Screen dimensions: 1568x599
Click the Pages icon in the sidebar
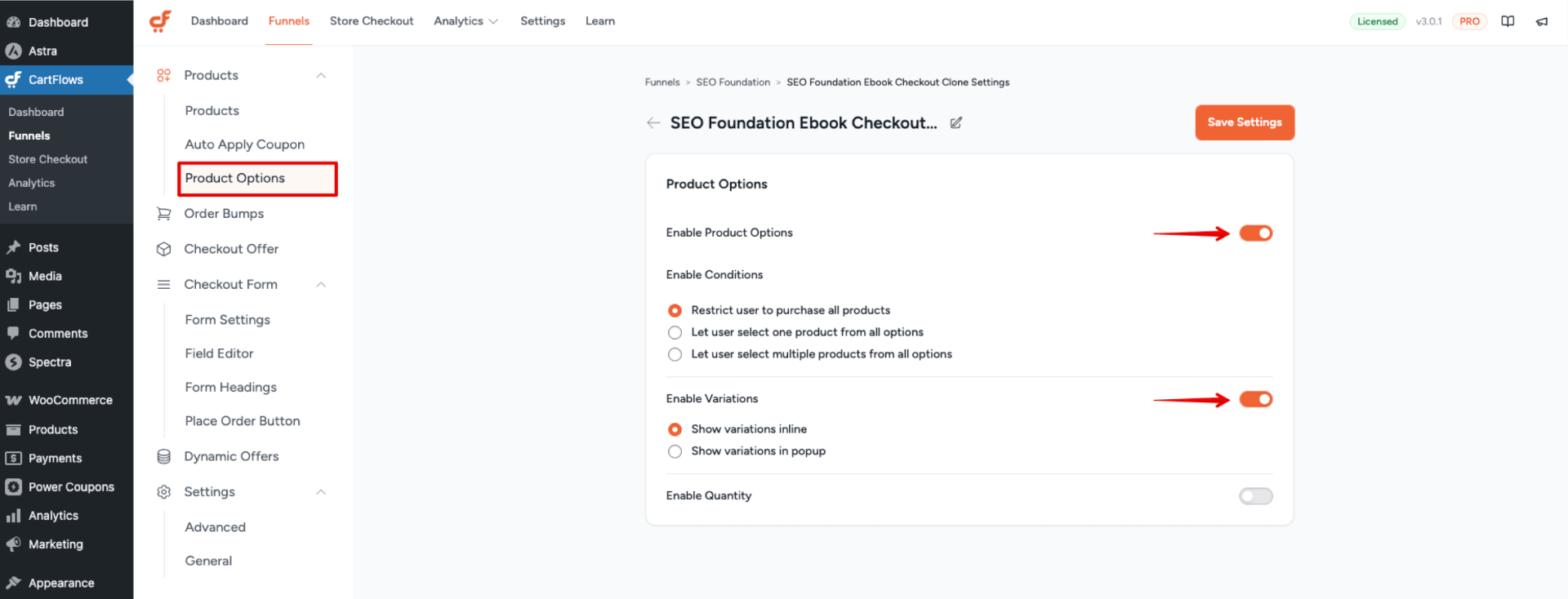tap(13, 304)
